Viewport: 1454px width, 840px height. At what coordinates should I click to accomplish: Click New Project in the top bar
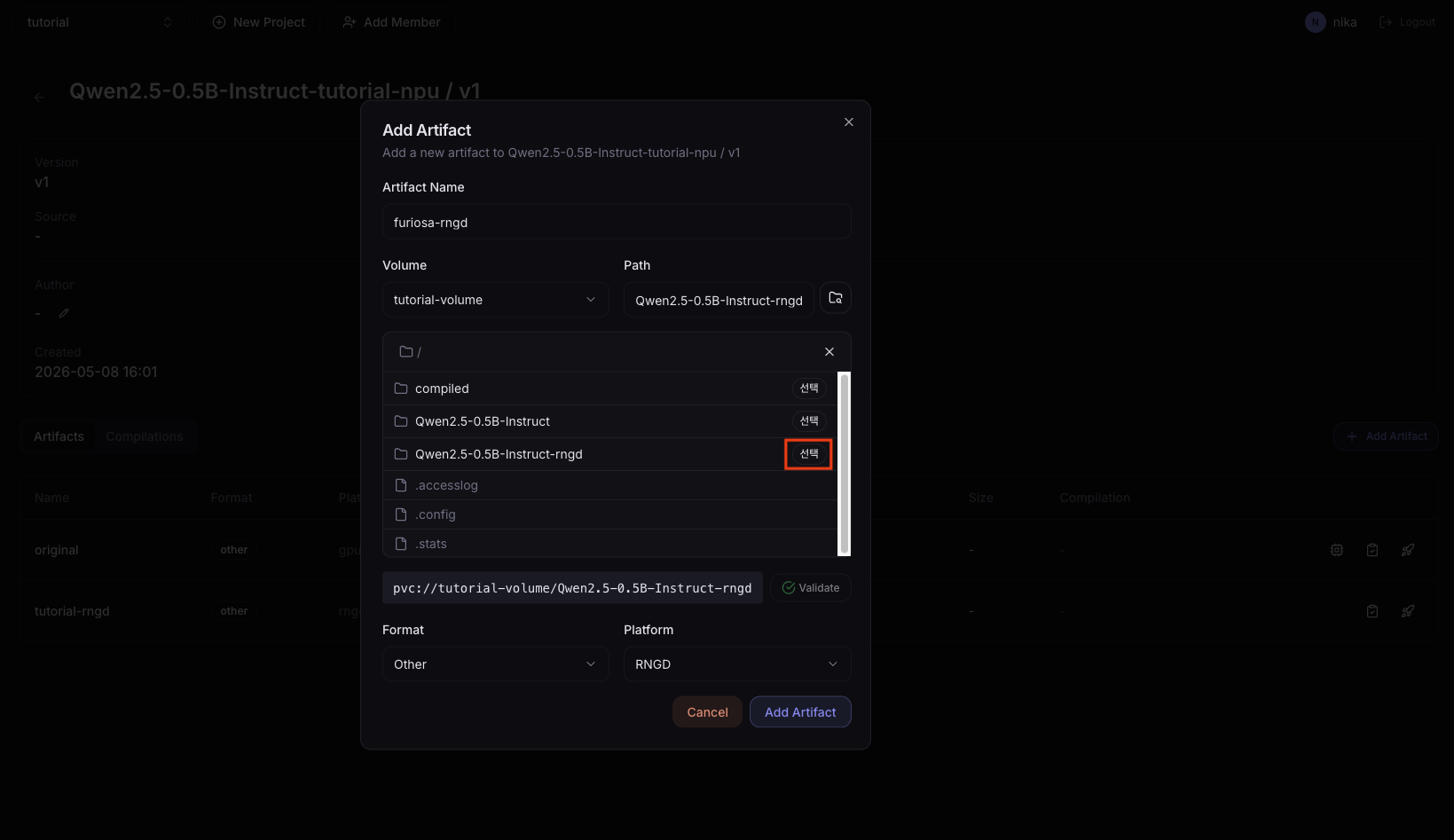coord(259,22)
